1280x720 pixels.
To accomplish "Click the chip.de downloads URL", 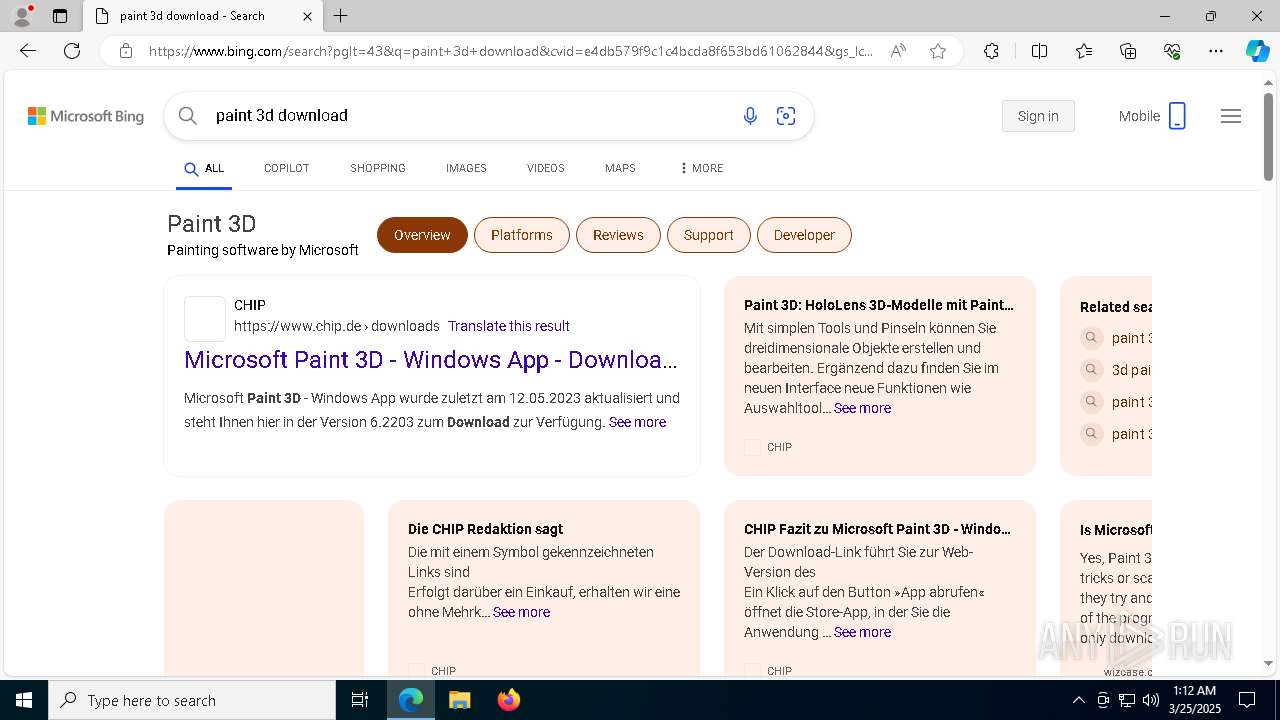I will click(337, 326).
